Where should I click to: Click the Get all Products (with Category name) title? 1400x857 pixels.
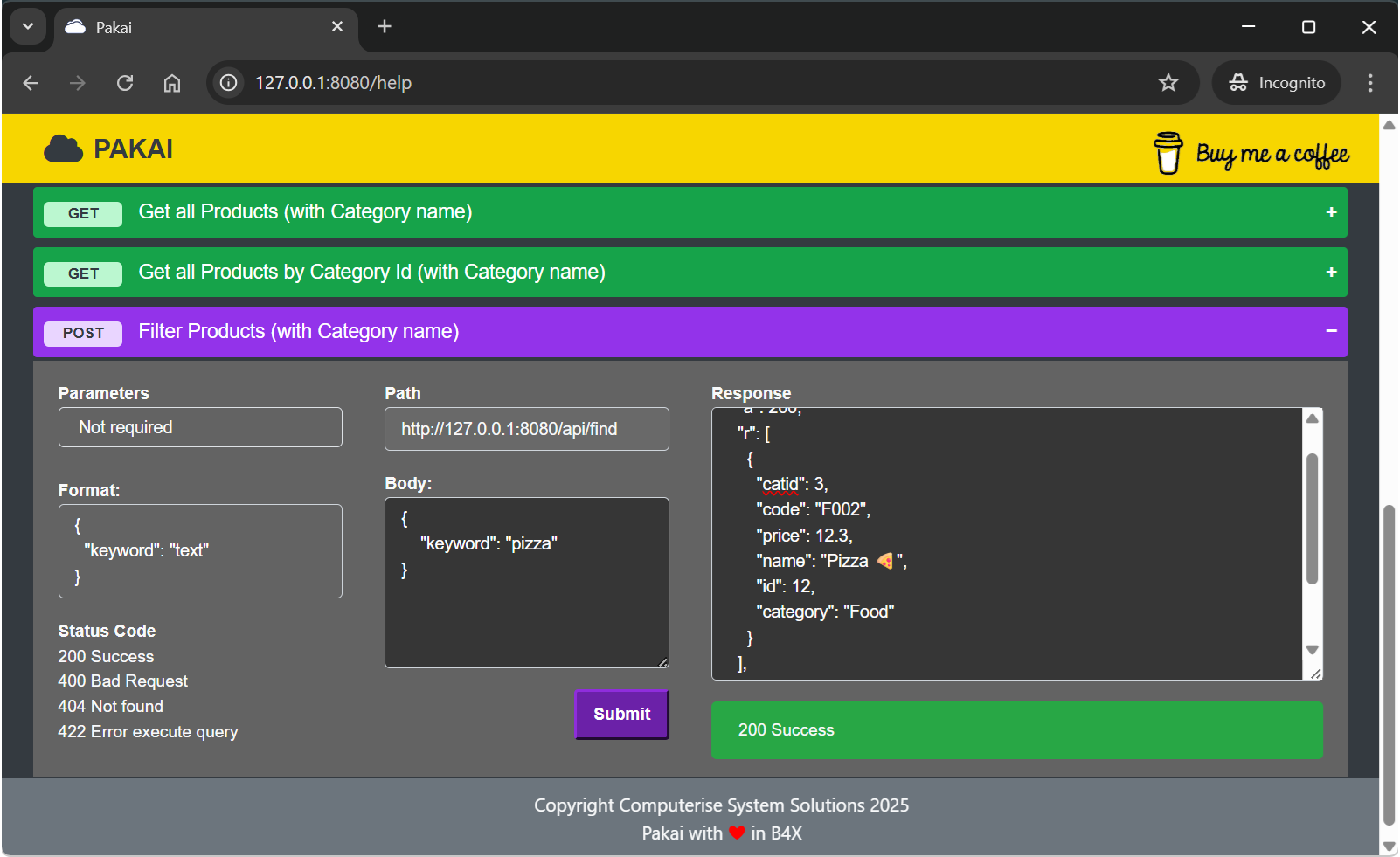click(305, 212)
